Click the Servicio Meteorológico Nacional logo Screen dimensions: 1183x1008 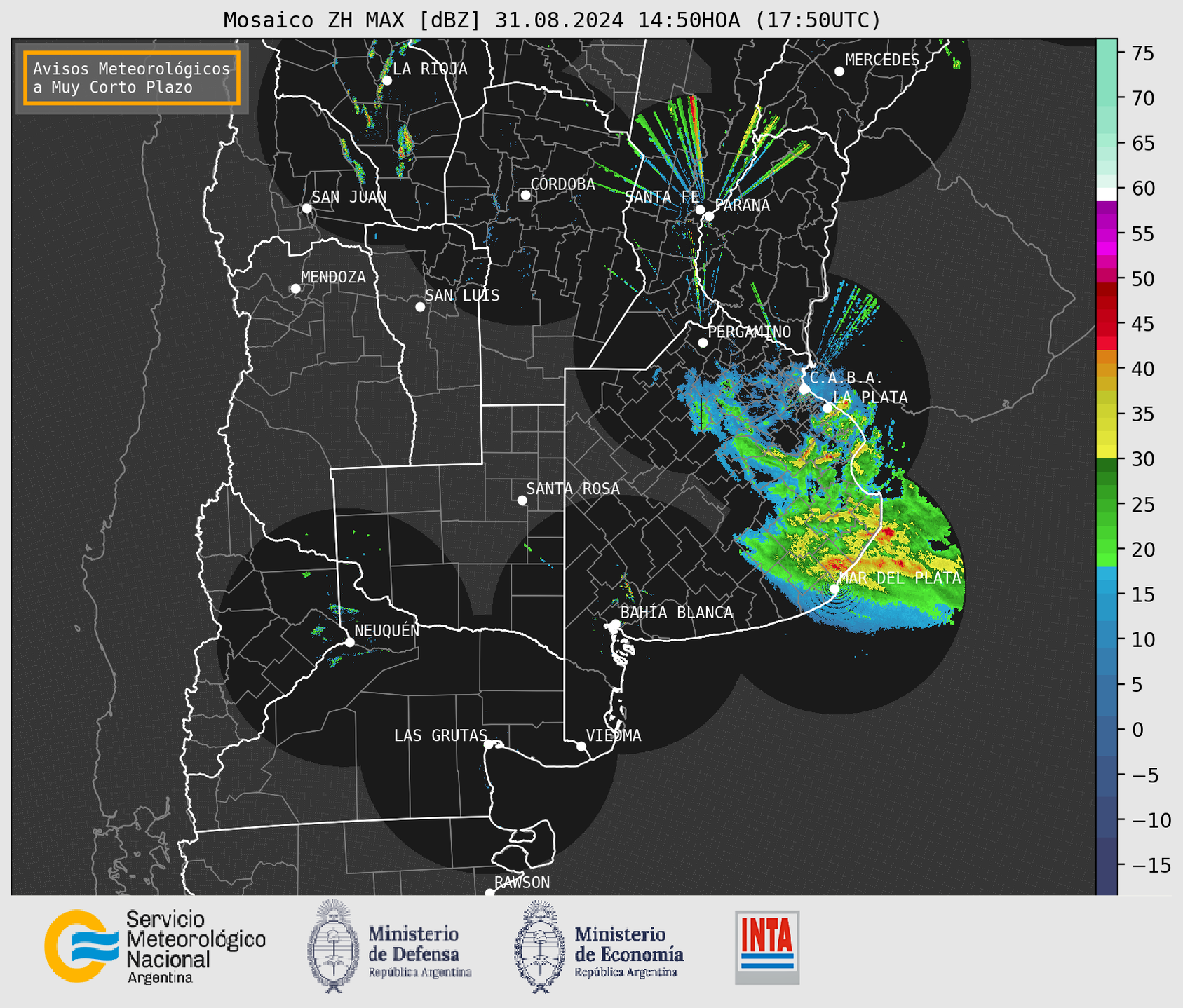[x=155, y=947]
